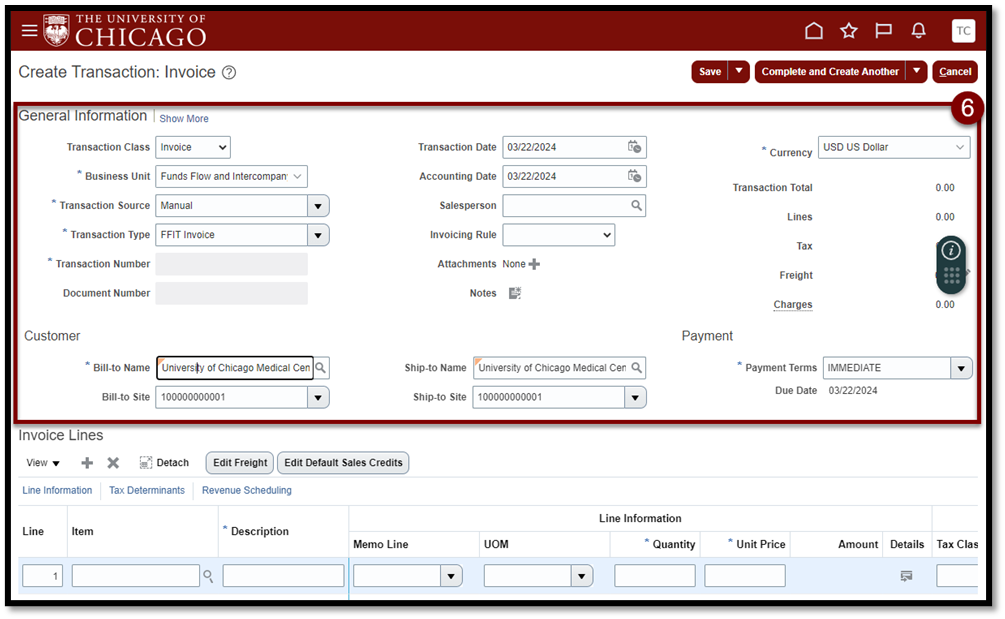Switch to Tax Determinants tab
This screenshot has width=1005, height=619.
pos(147,490)
